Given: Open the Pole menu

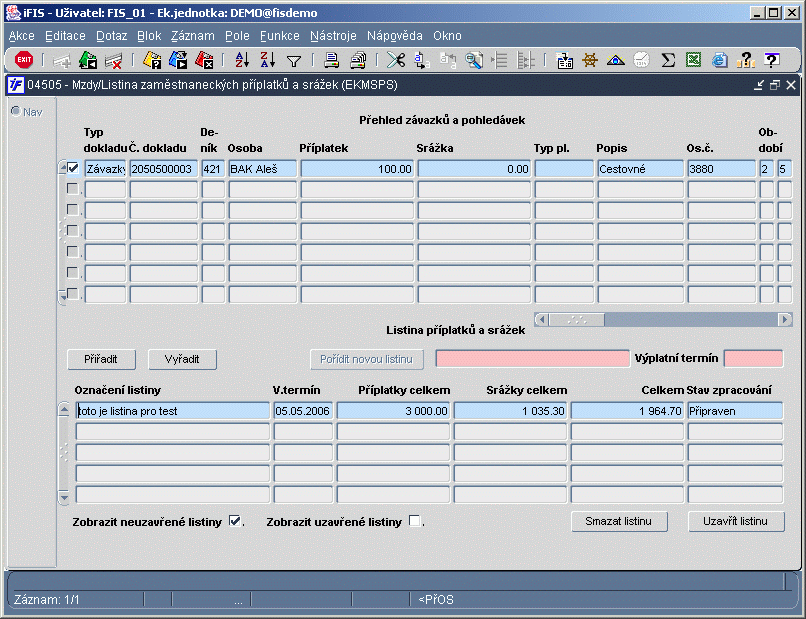Looking at the screenshot, I should [x=237, y=36].
